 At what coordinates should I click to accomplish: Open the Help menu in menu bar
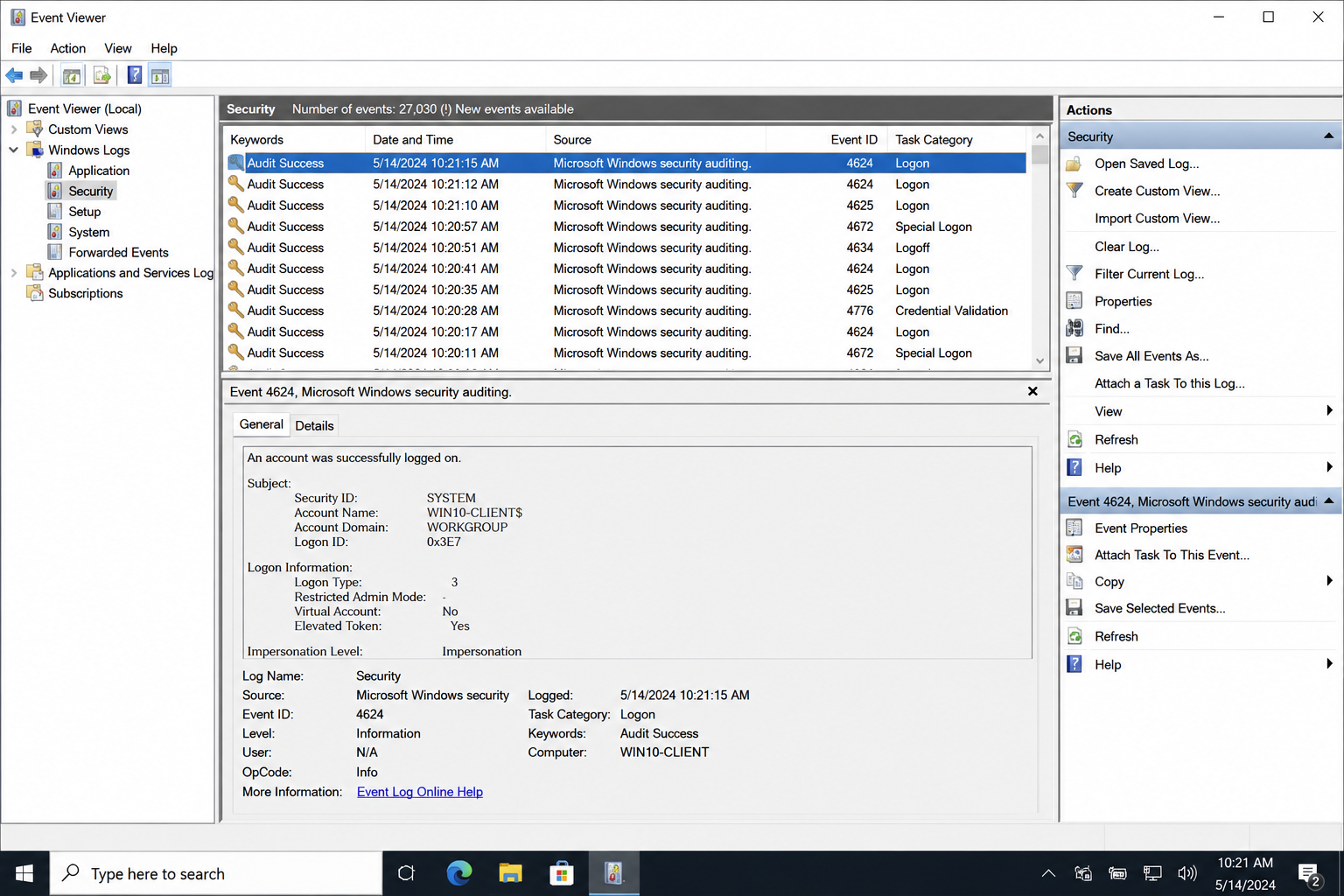coord(164,48)
